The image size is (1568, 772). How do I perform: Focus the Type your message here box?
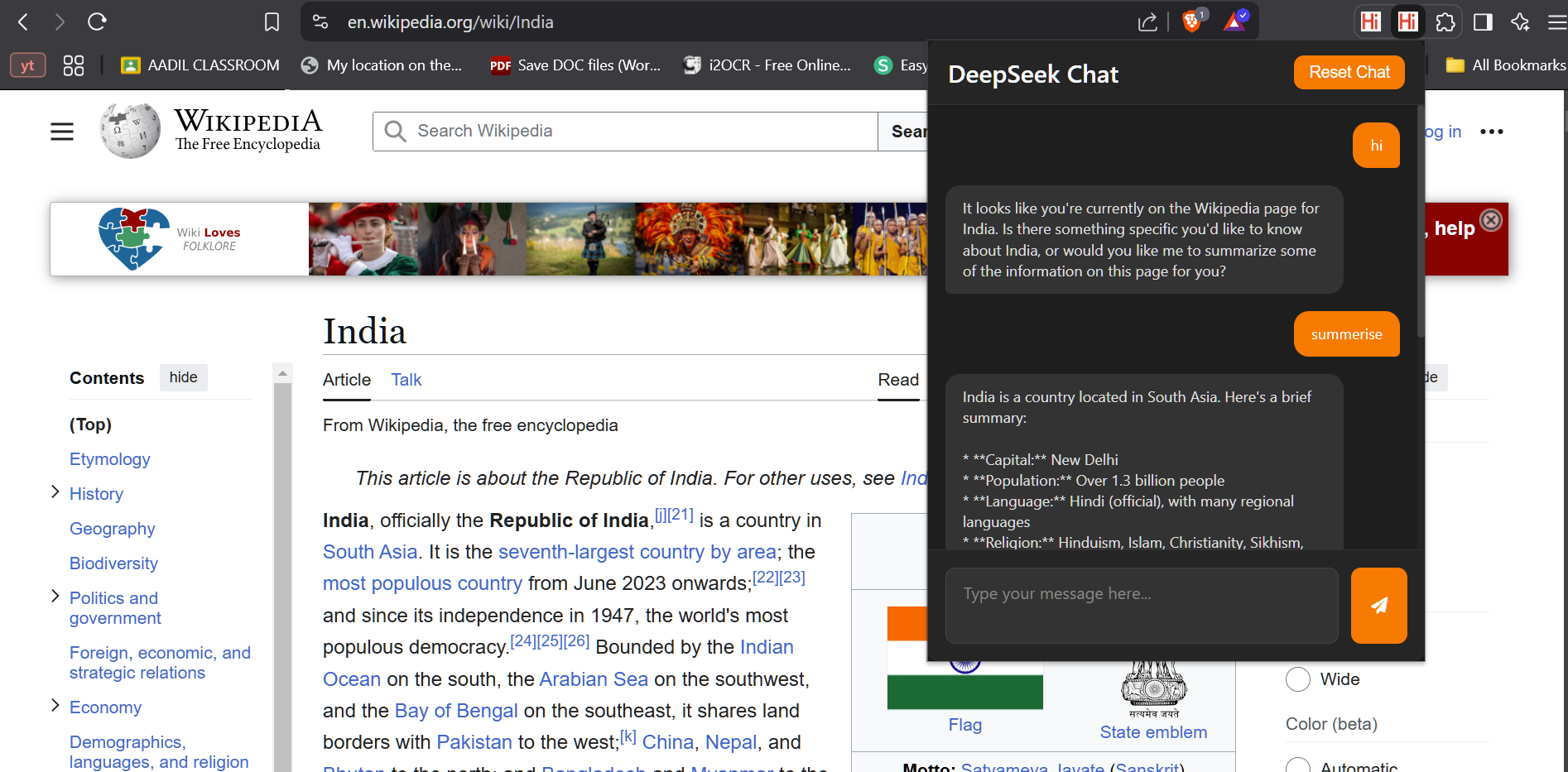(x=1142, y=606)
